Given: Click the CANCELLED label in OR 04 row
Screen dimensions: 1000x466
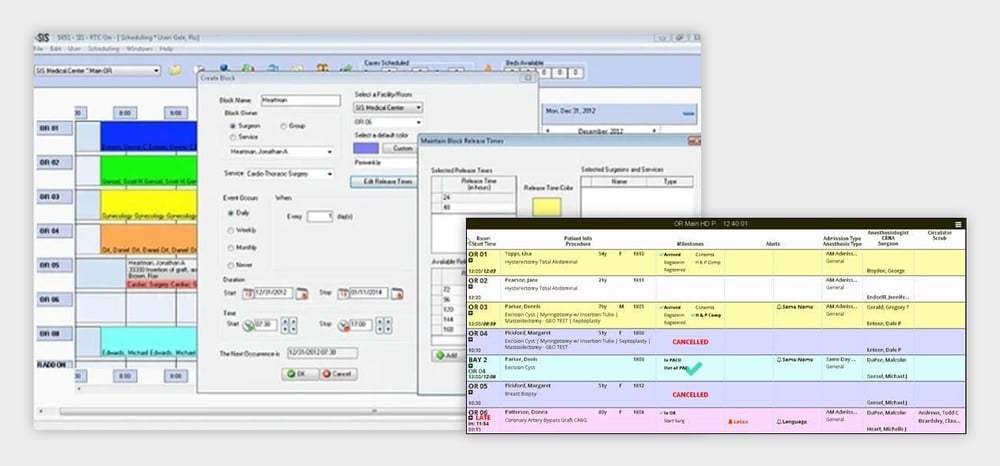Looking at the screenshot, I should pyautogui.click(x=690, y=342).
